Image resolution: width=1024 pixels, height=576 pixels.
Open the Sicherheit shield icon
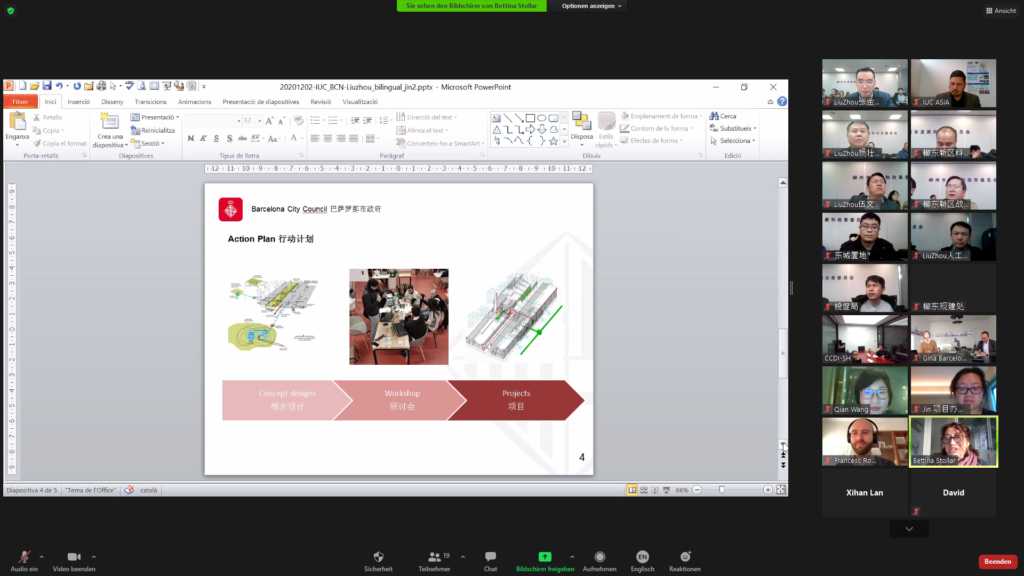tap(378, 557)
